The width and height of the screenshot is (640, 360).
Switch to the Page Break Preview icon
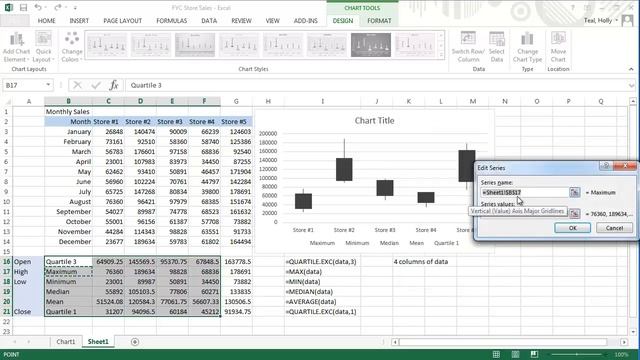click(534, 354)
